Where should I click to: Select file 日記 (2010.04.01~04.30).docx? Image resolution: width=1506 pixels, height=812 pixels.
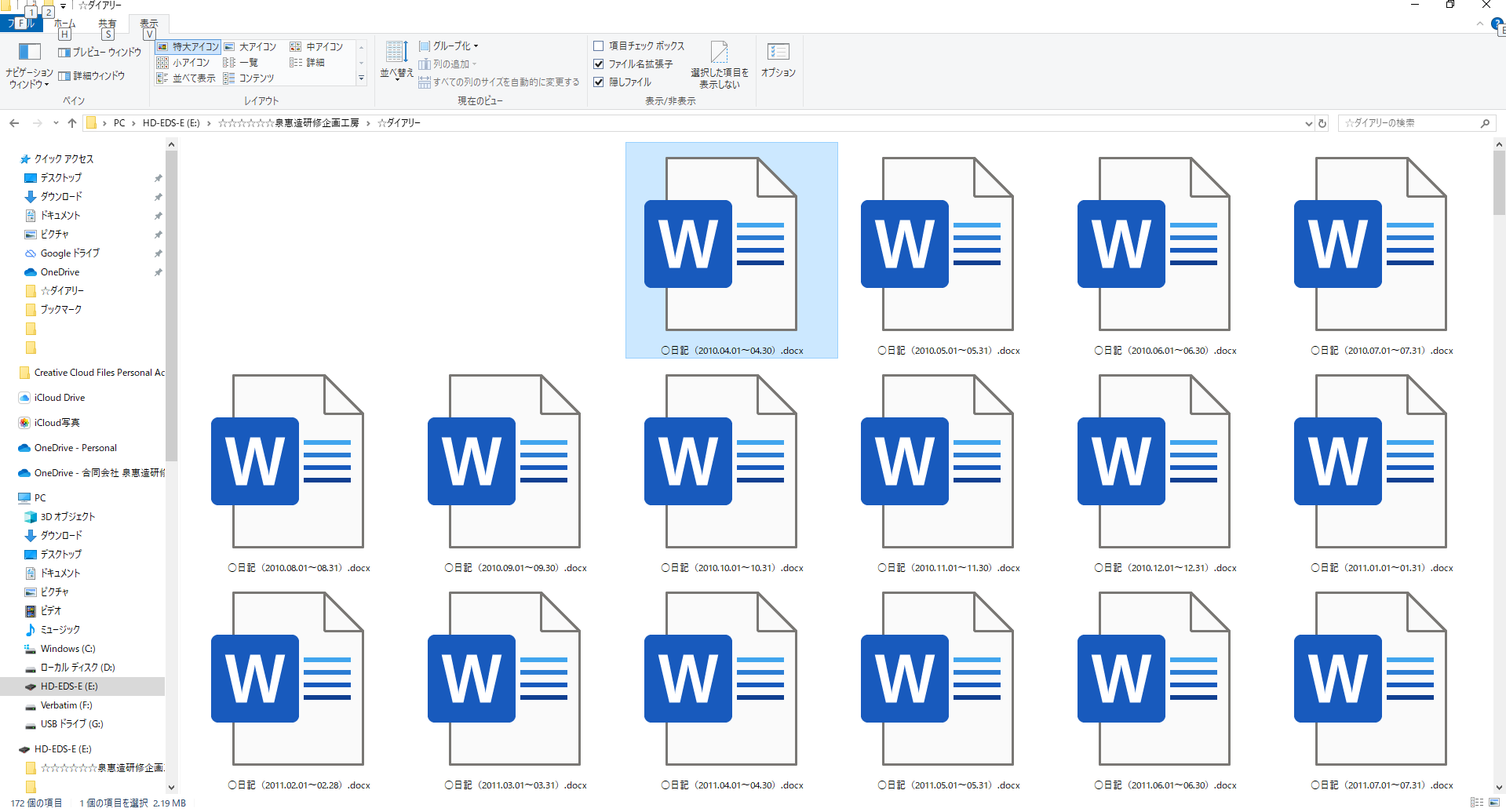731,250
